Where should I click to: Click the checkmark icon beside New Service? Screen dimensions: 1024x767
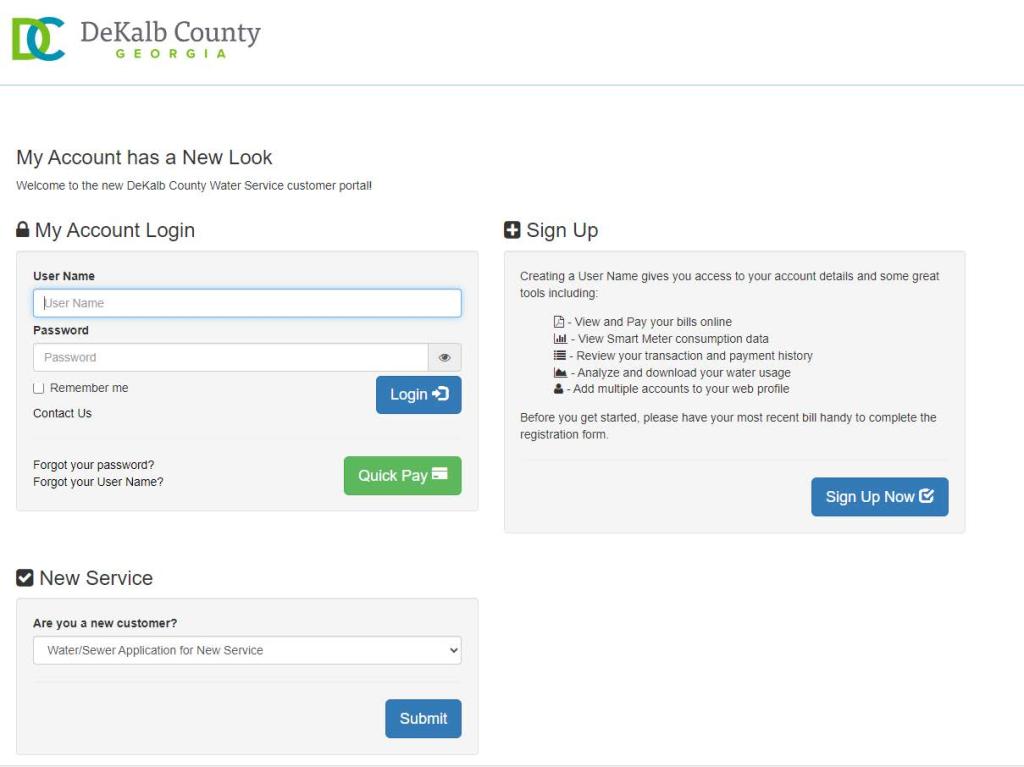tap(25, 577)
